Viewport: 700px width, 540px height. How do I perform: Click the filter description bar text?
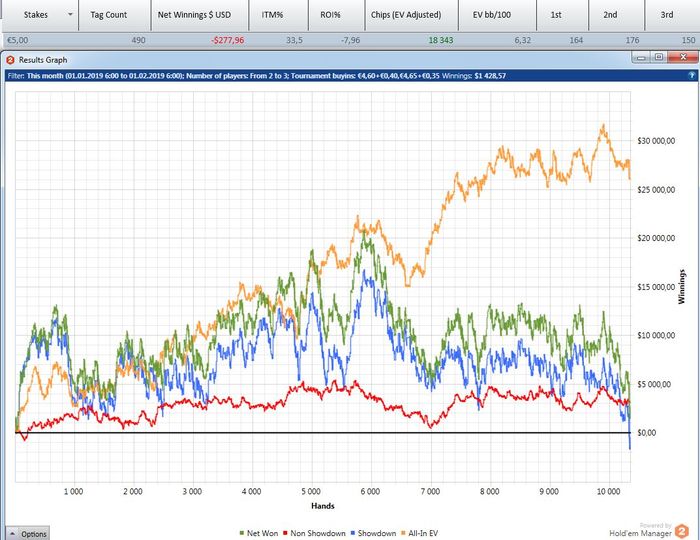(256, 76)
